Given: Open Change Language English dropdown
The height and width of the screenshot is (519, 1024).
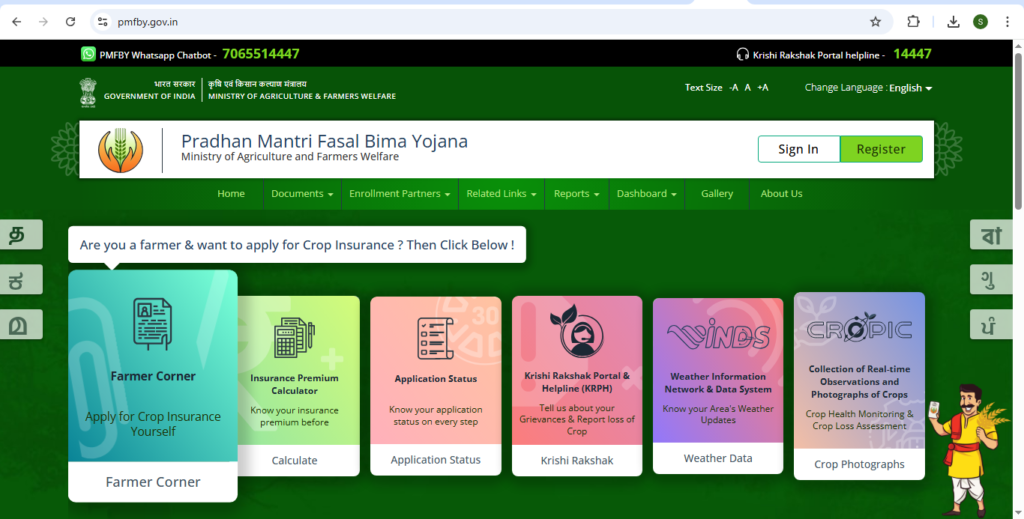Looking at the screenshot, I should pyautogui.click(x=910, y=88).
